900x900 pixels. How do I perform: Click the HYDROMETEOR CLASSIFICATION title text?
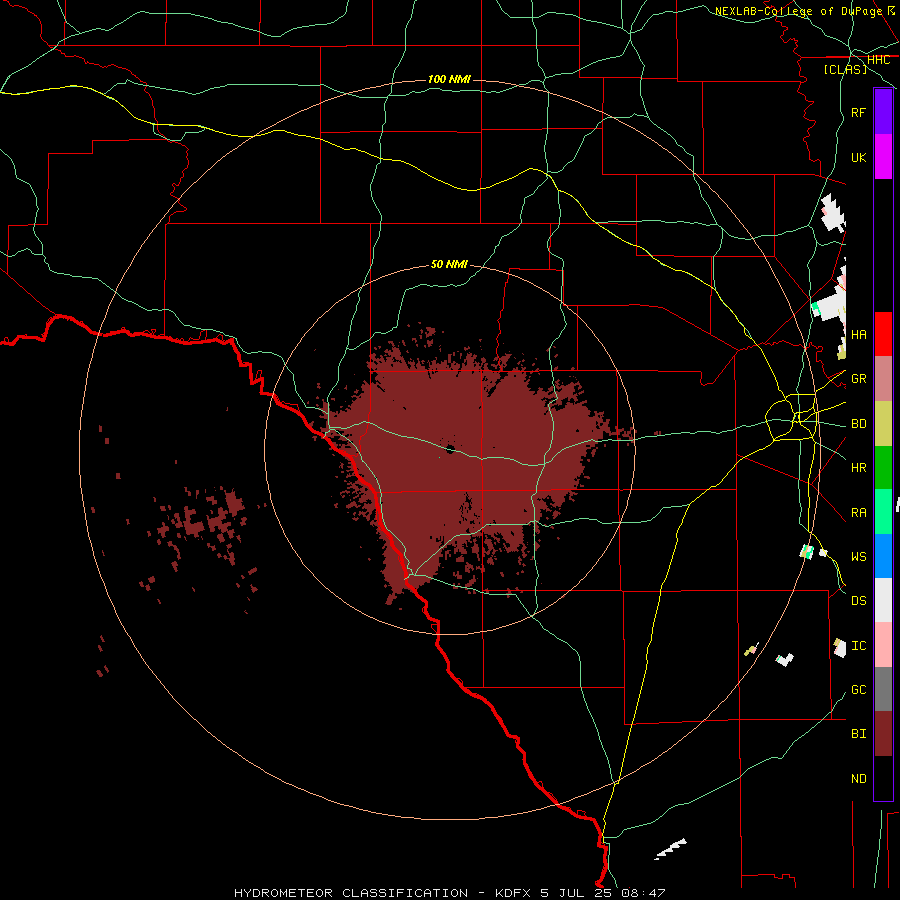pos(351,893)
